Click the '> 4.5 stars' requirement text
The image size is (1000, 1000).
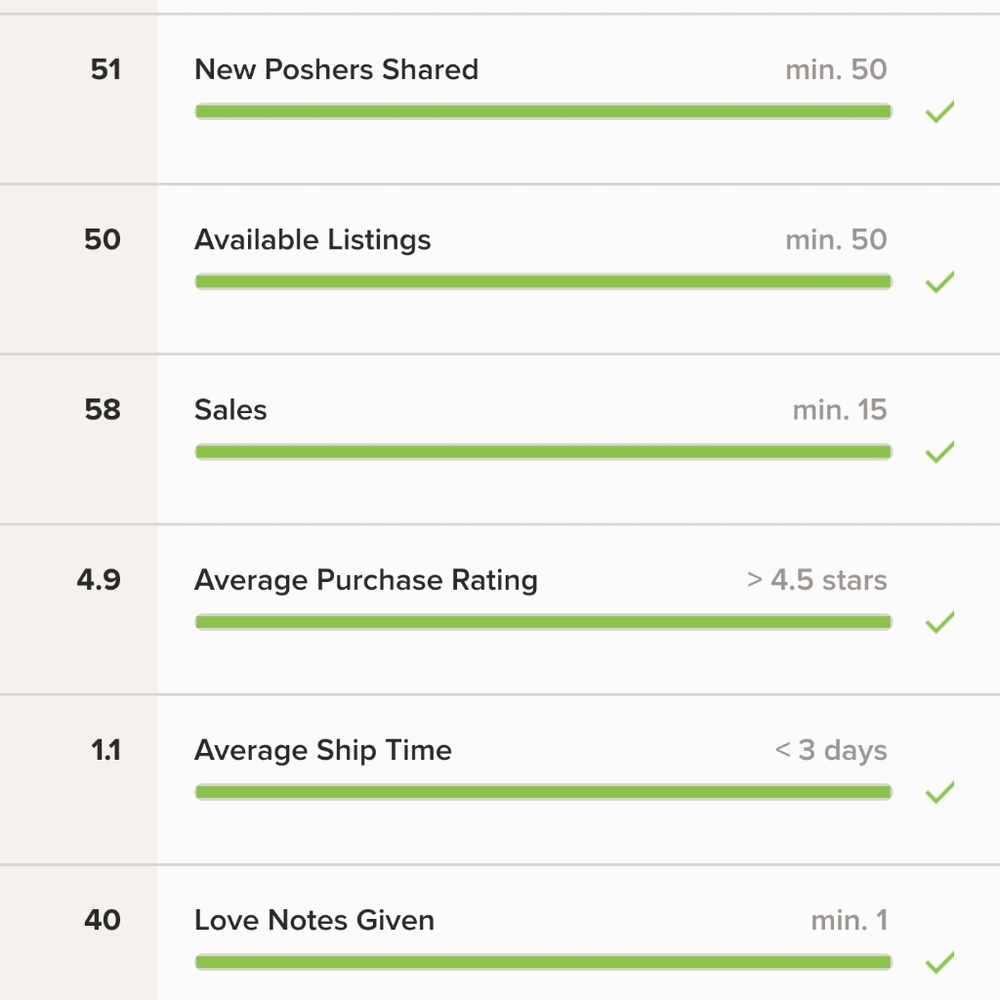pos(817,580)
